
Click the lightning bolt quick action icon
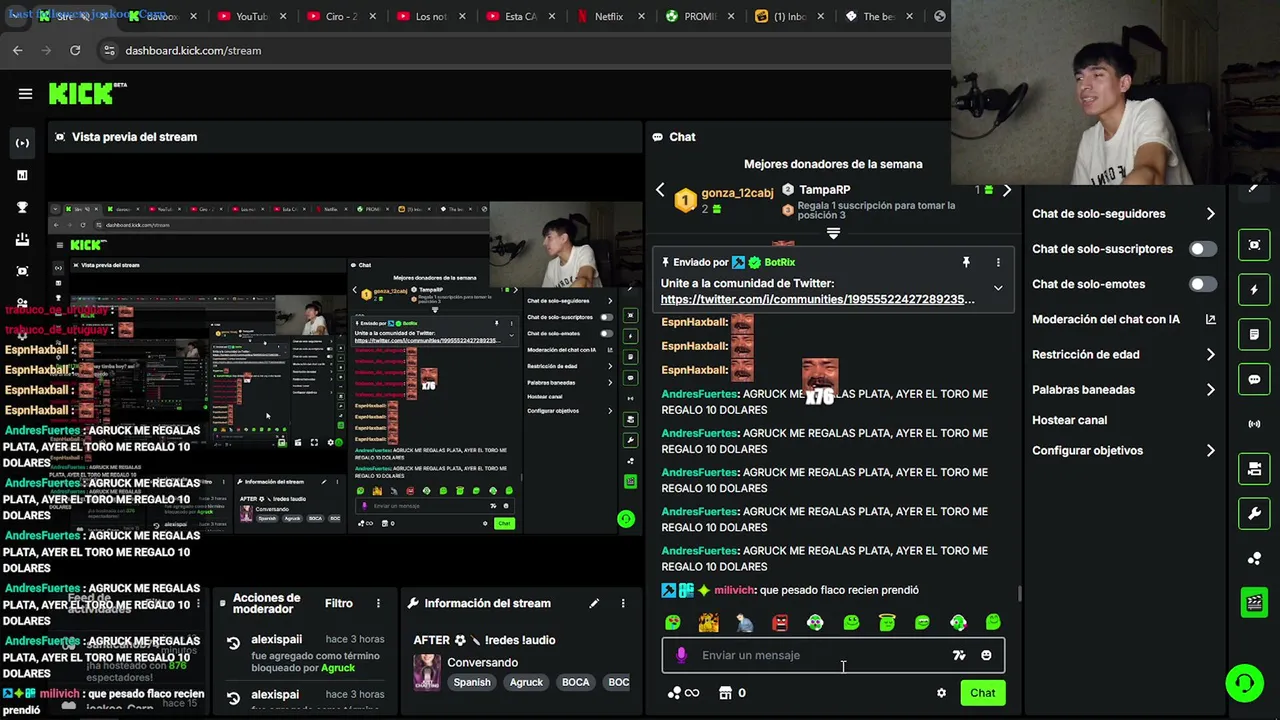point(1254,290)
